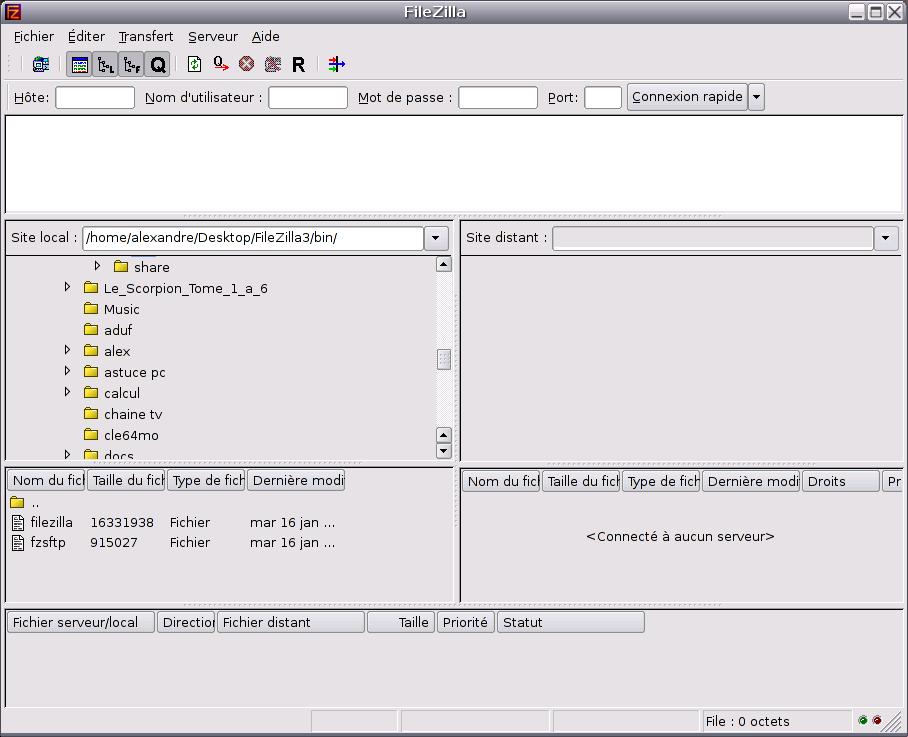This screenshot has width=908, height=737.
Task: Click the parent folder '..' icon in local files
Action: [x=17, y=502]
